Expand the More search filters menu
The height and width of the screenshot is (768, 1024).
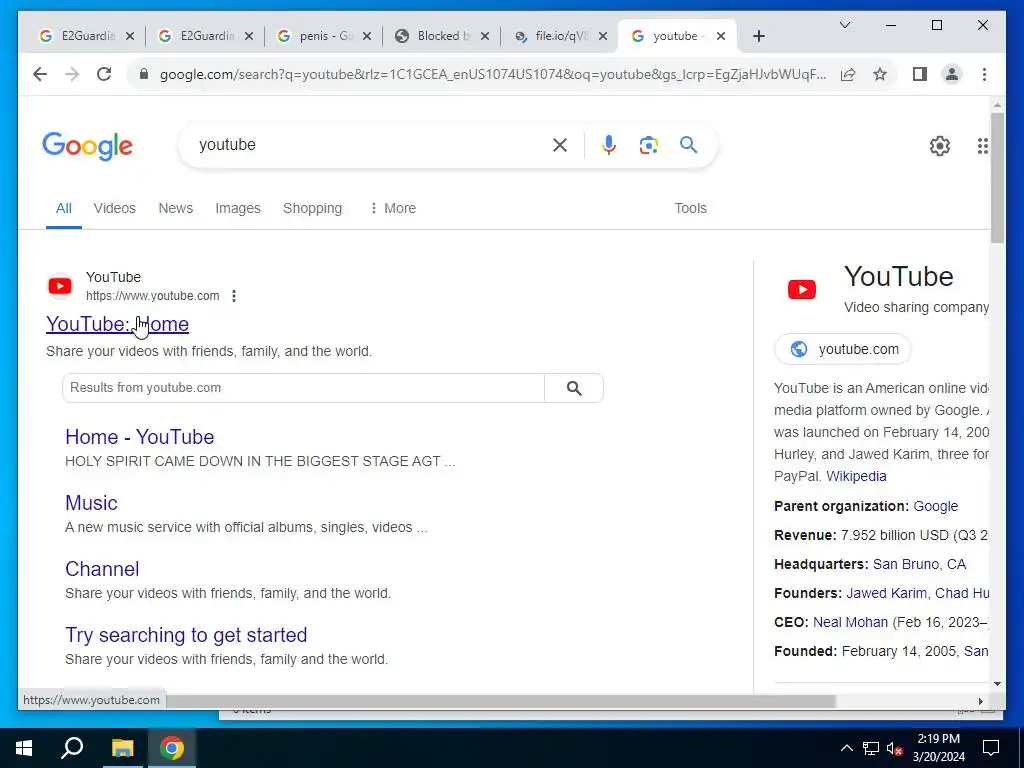click(392, 208)
